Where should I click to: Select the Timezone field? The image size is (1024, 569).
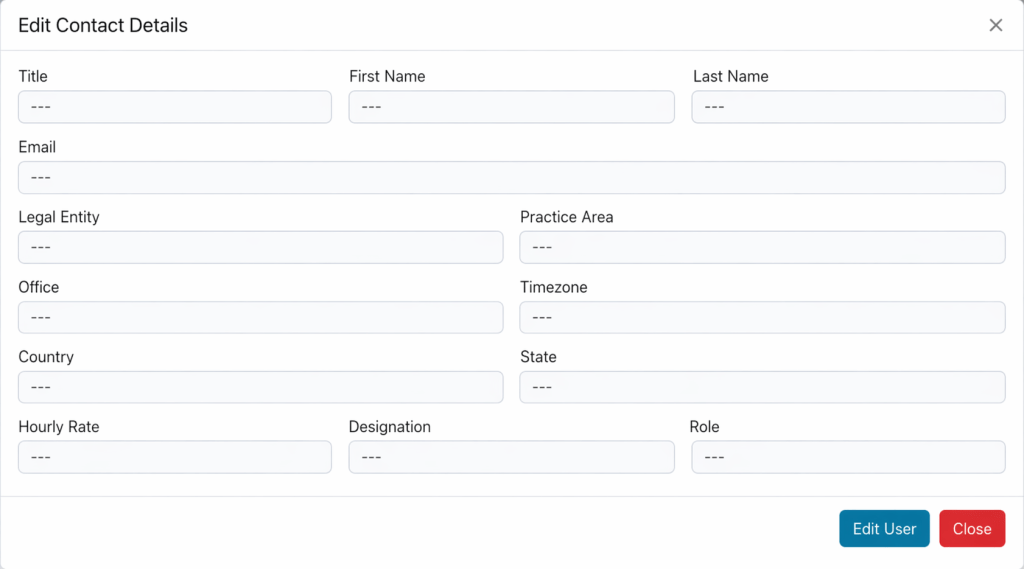(762, 317)
